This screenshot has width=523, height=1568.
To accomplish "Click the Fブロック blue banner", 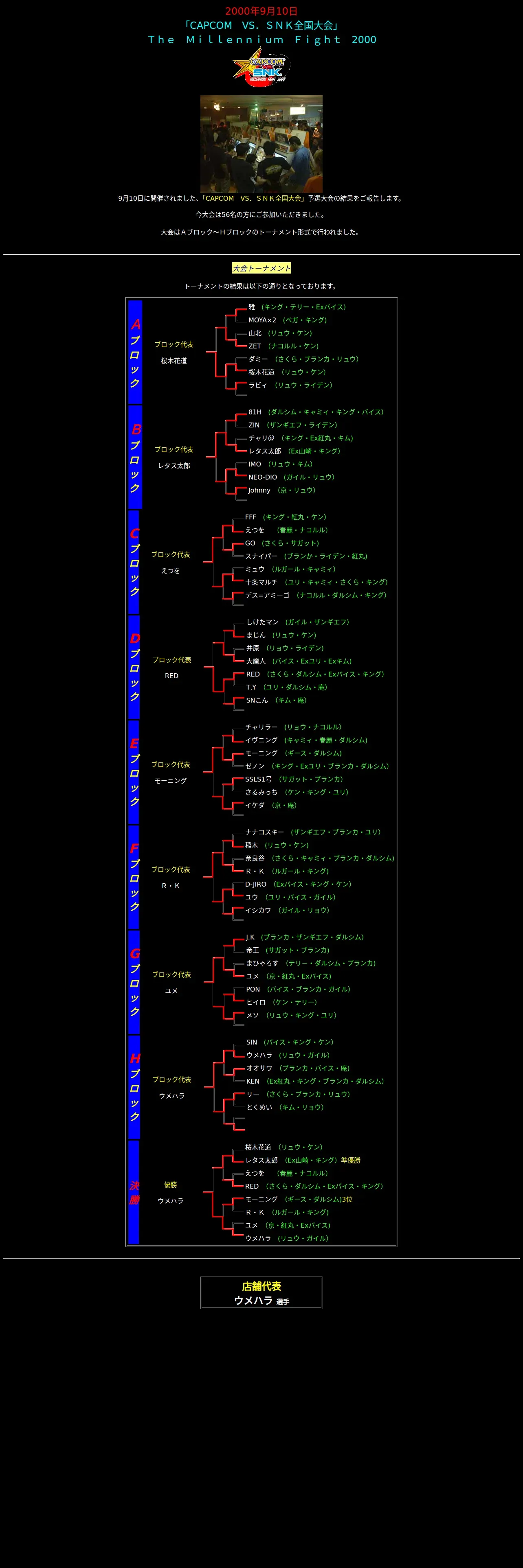I will coord(134,877).
